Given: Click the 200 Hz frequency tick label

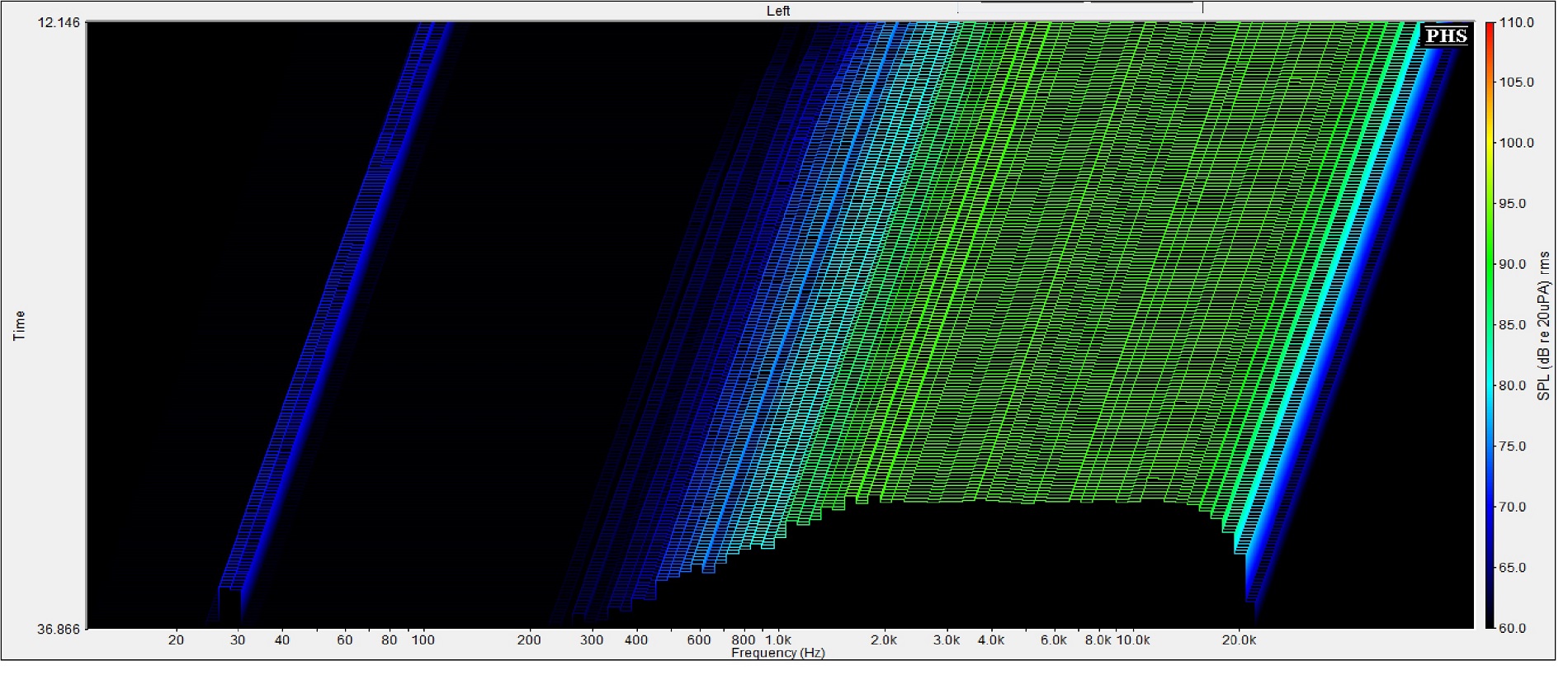Looking at the screenshot, I should click(x=529, y=640).
